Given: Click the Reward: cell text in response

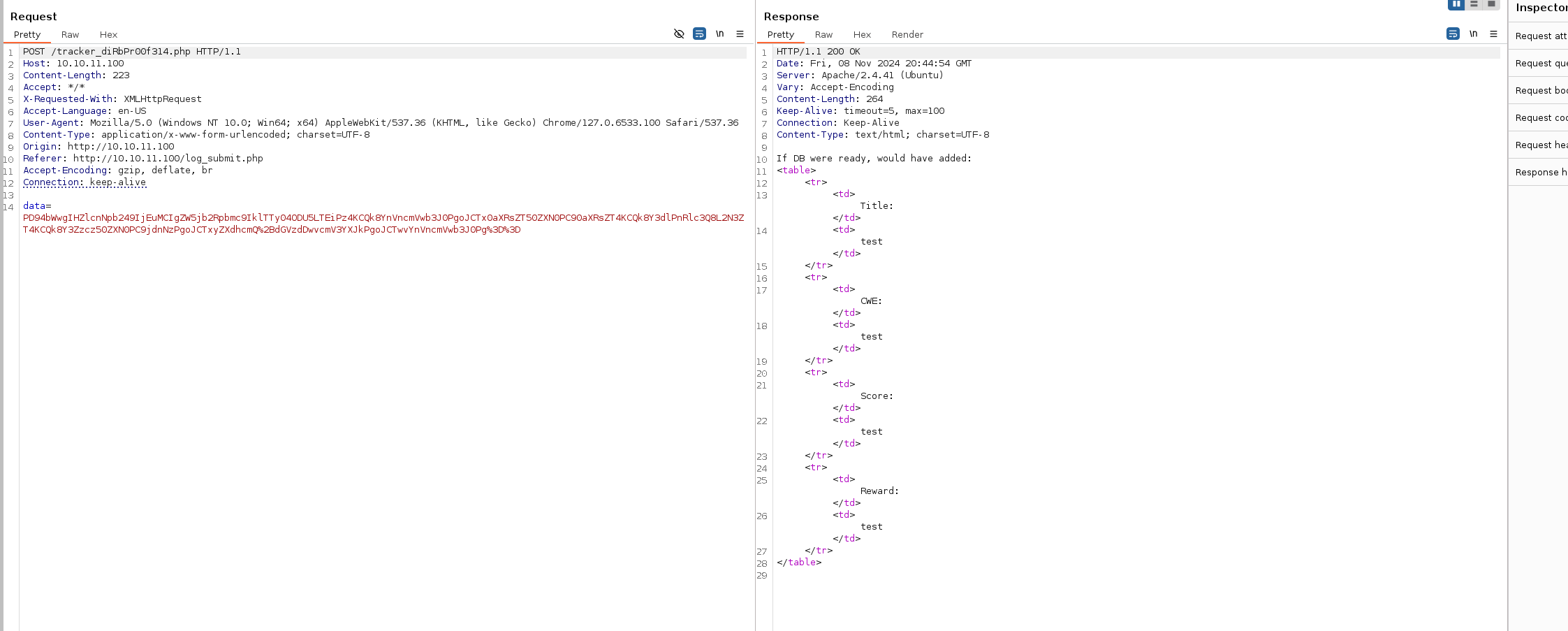Looking at the screenshot, I should coord(880,491).
